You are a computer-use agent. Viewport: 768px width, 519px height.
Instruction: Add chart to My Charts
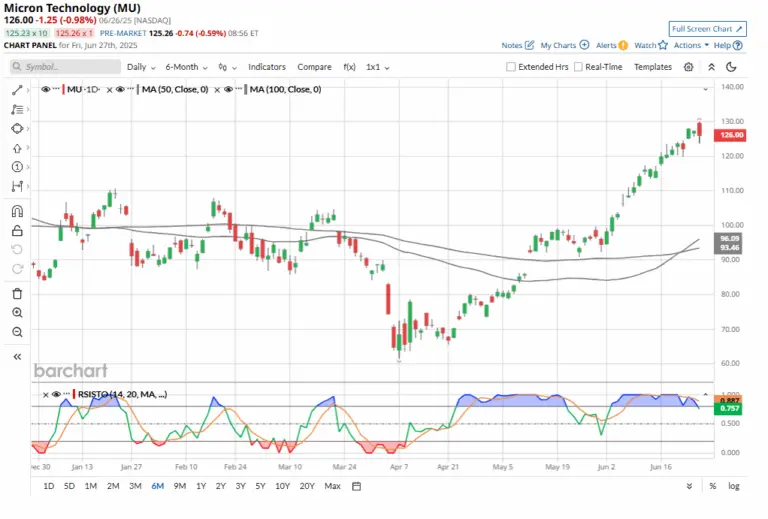[565, 45]
